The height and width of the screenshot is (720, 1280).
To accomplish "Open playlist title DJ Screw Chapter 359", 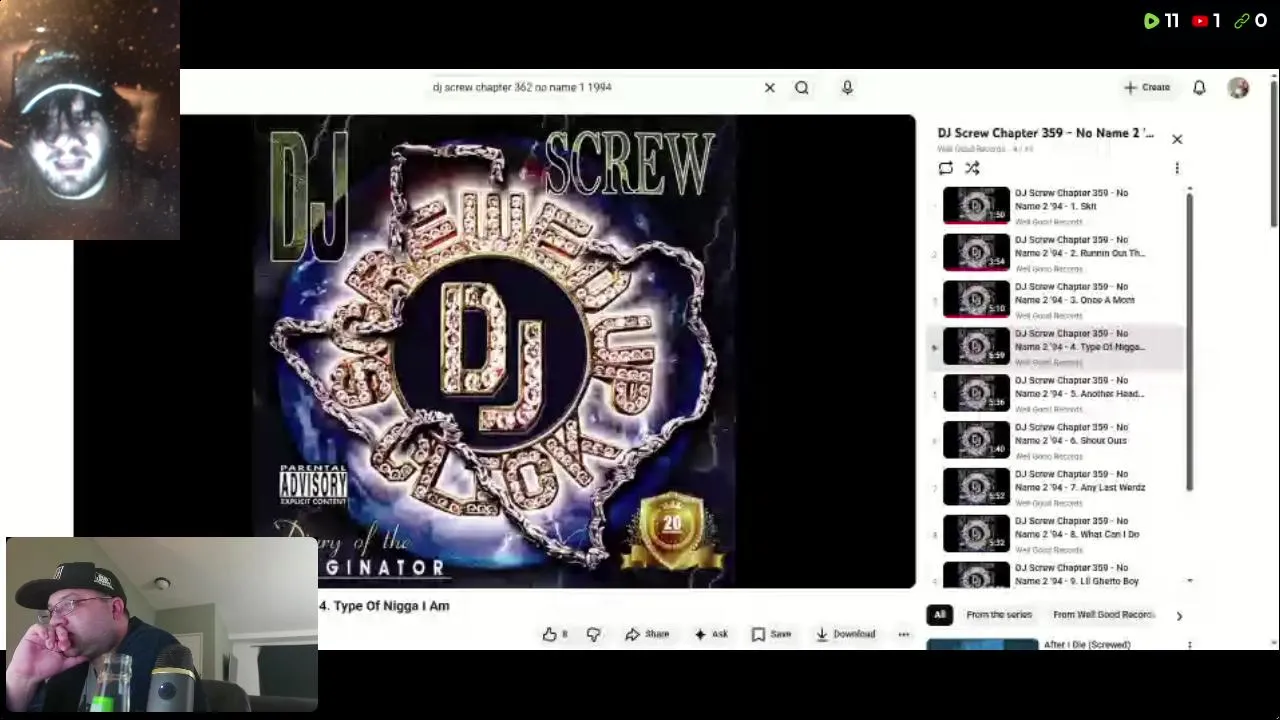I will coord(1045,133).
